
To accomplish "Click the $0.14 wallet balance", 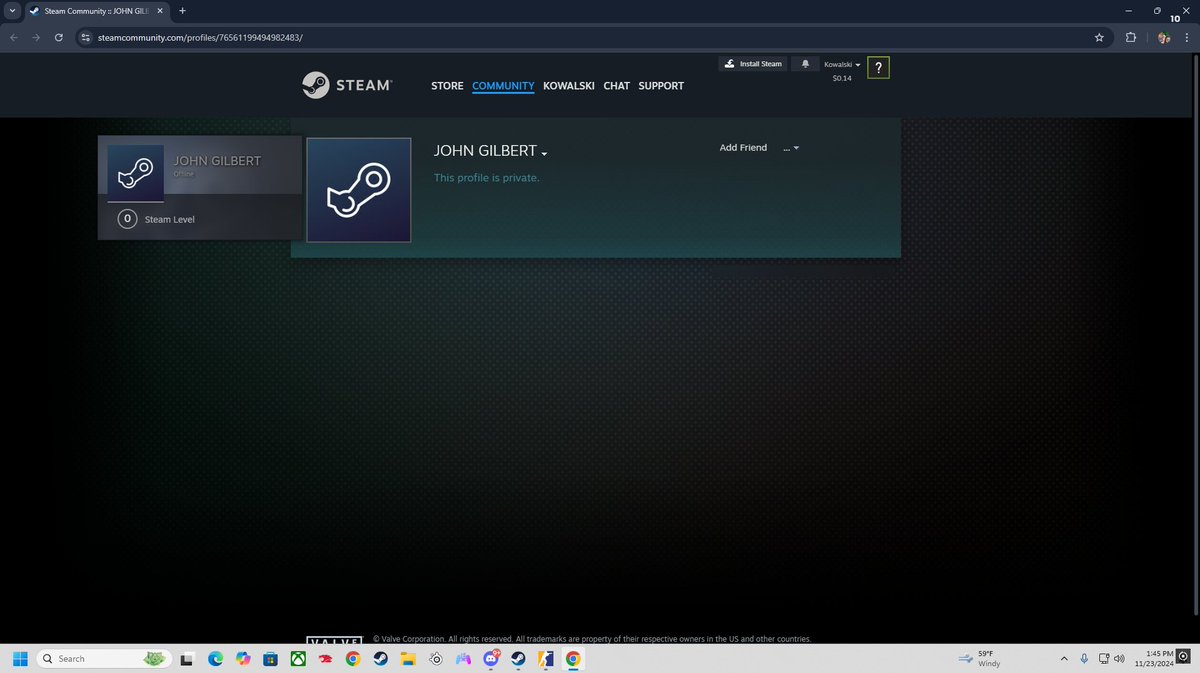I will [x=842, y=78].
